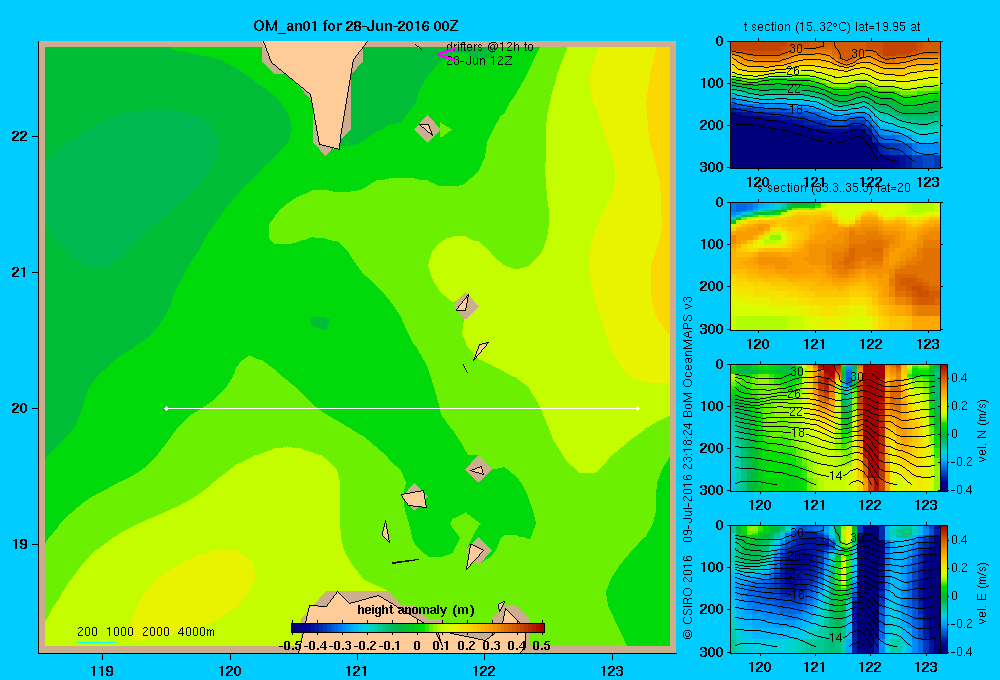Click the '200 1000 2000 4000m' depth contour legend
Image resolution: width=1000 pixels, height=680 pixels.
[146, 632]
